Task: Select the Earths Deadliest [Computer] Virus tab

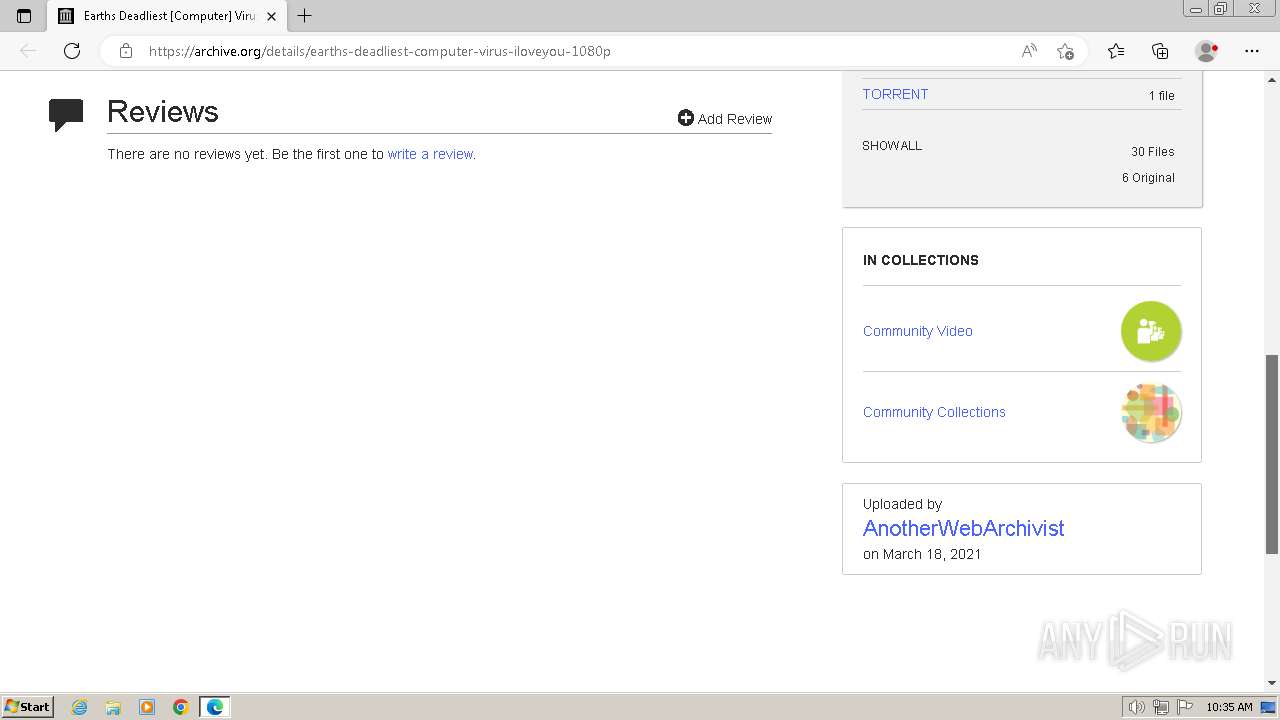Action: [168, 16]
